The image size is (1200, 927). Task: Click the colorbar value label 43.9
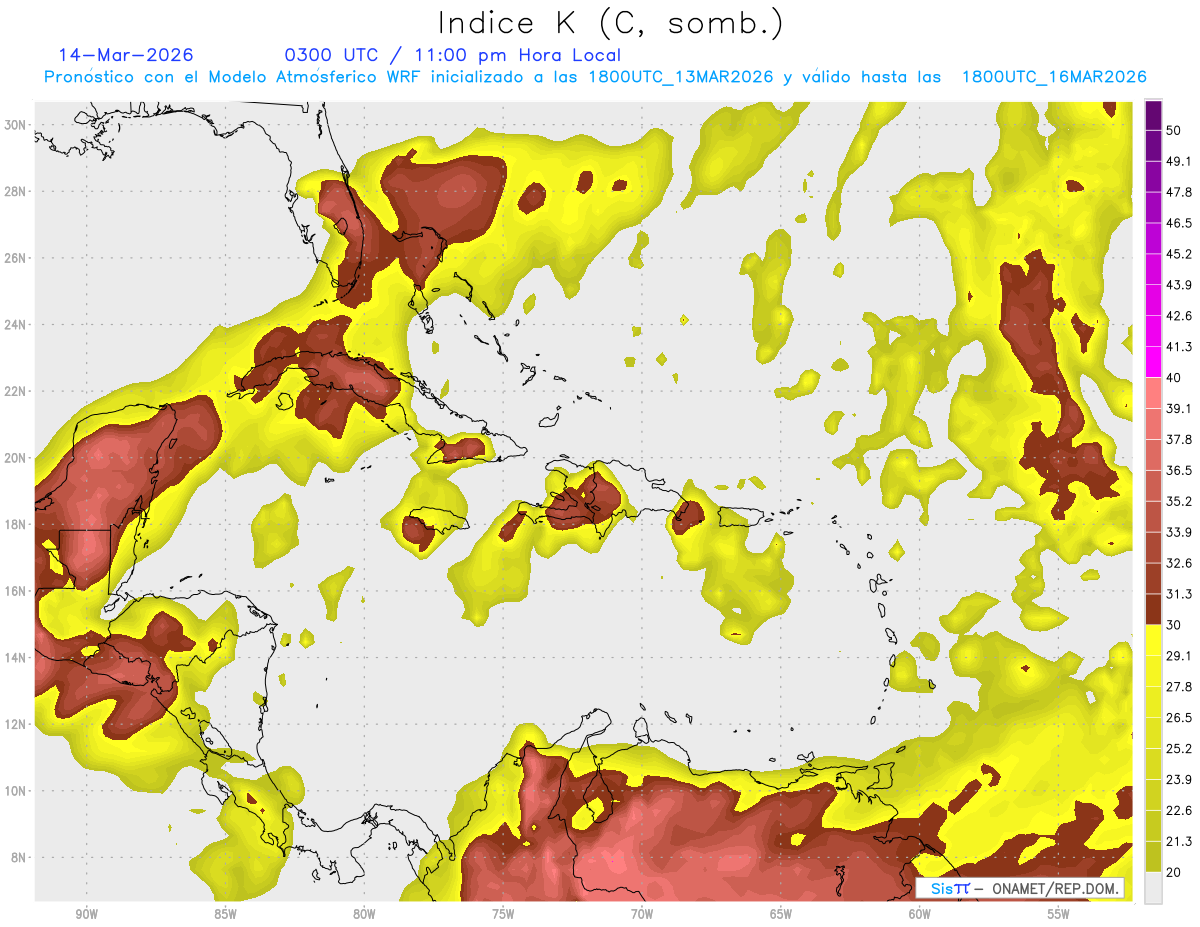click(x=1179, y=285)
